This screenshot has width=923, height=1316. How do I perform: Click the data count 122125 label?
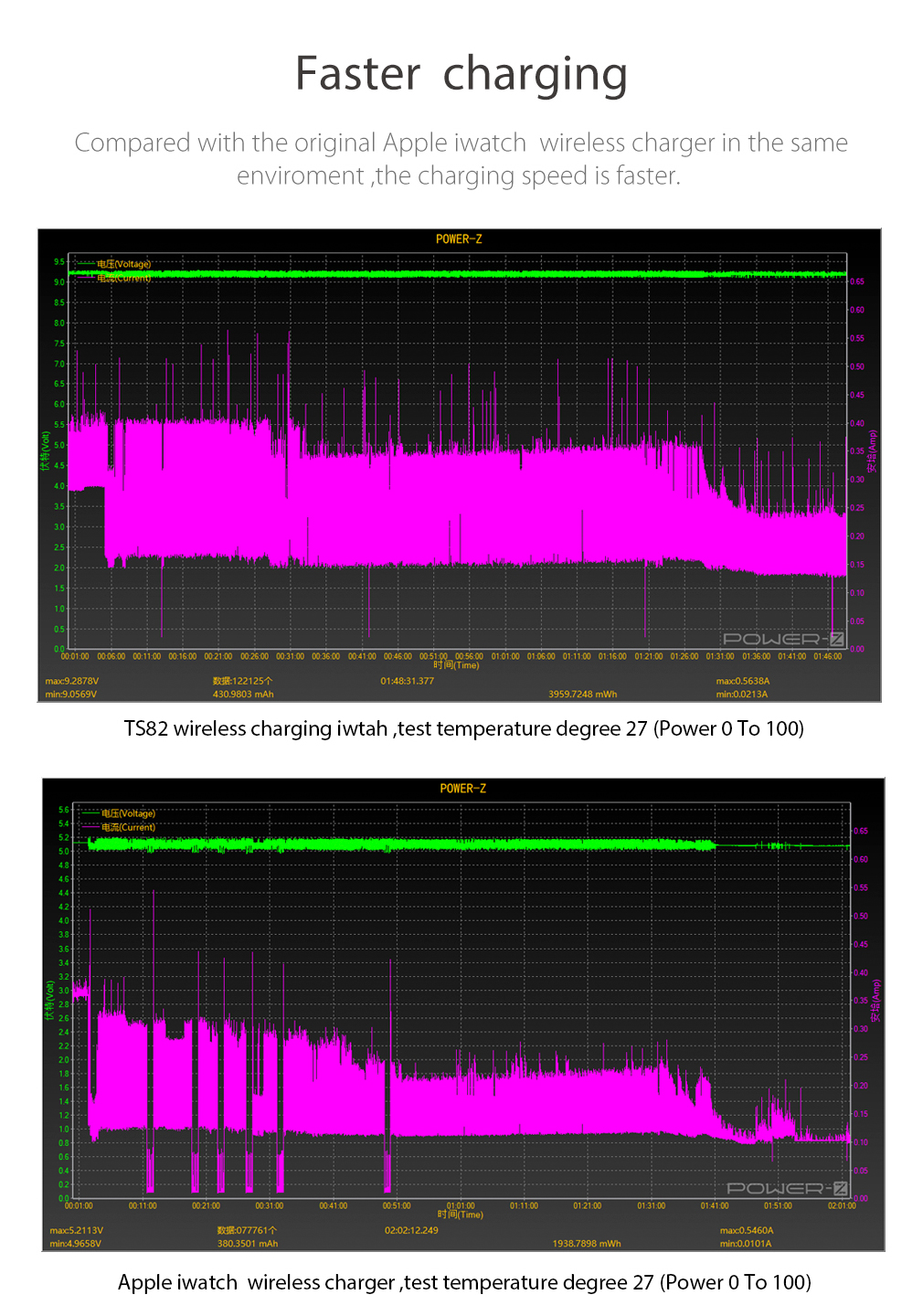pyautogui.click(x=242, y=681)
